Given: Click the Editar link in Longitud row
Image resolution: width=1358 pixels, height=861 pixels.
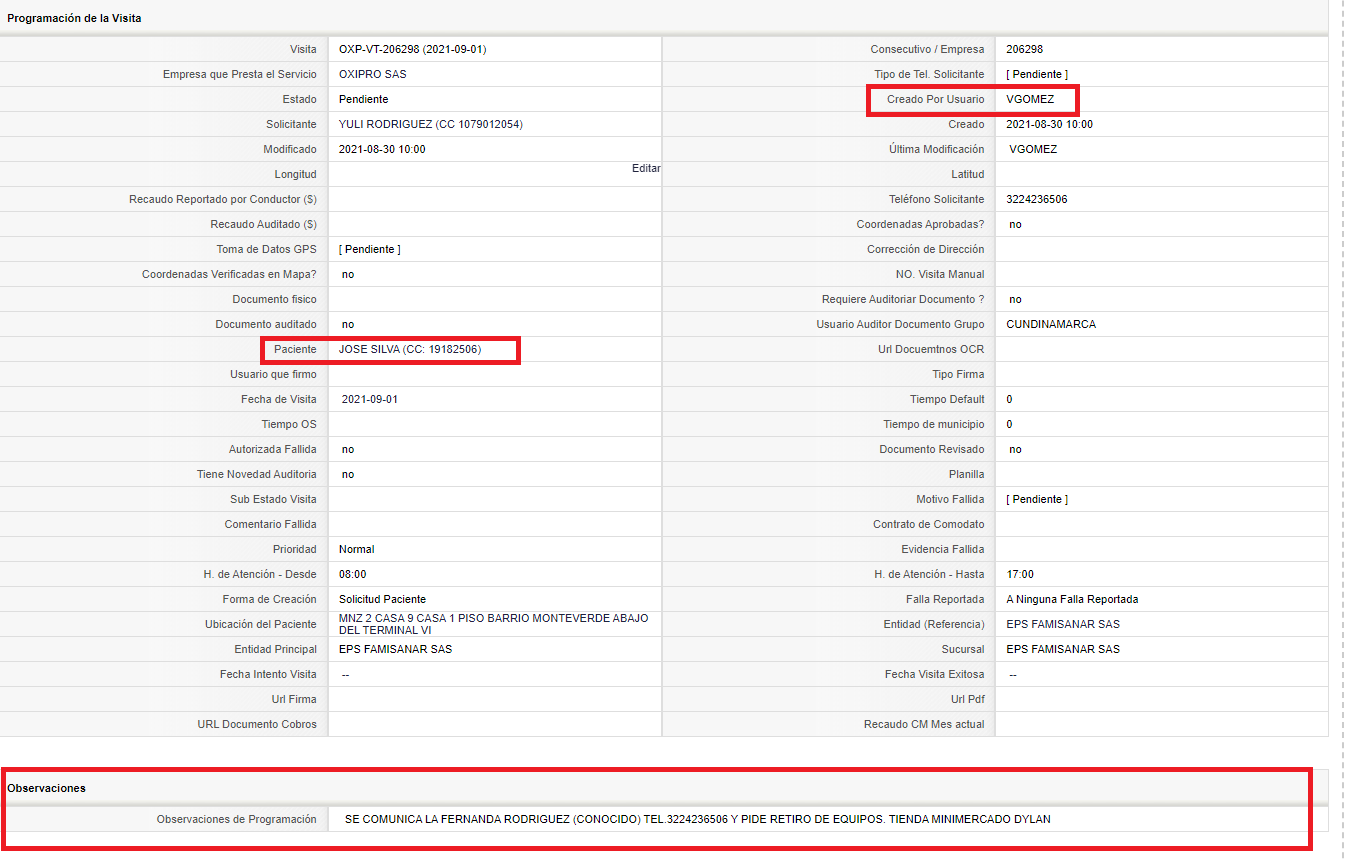Looking at the screenshot, I should (x=646, y=168).
